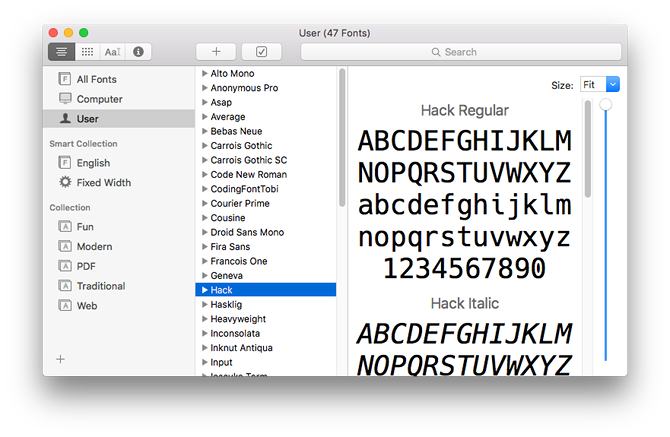
Task: Show font information panel
Action: [x=138, y=52]
